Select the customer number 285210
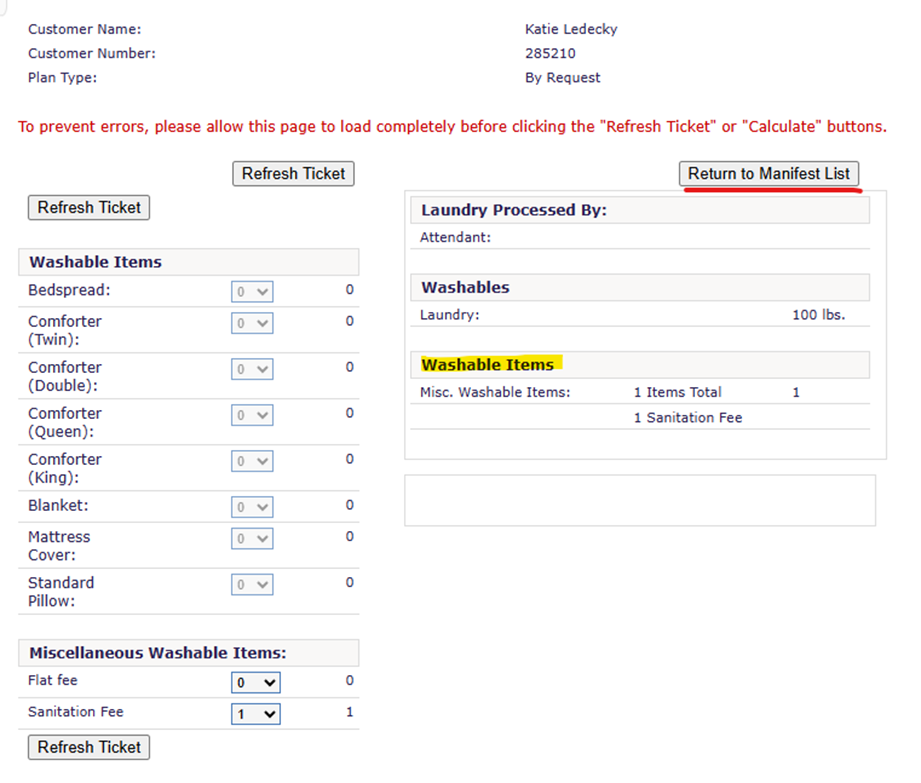 click(x=550, y=53)
